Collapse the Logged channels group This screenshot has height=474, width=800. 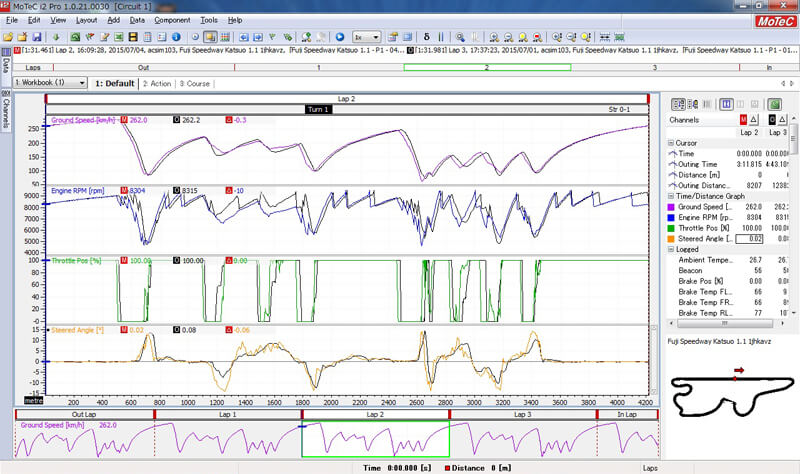point(671,250)
